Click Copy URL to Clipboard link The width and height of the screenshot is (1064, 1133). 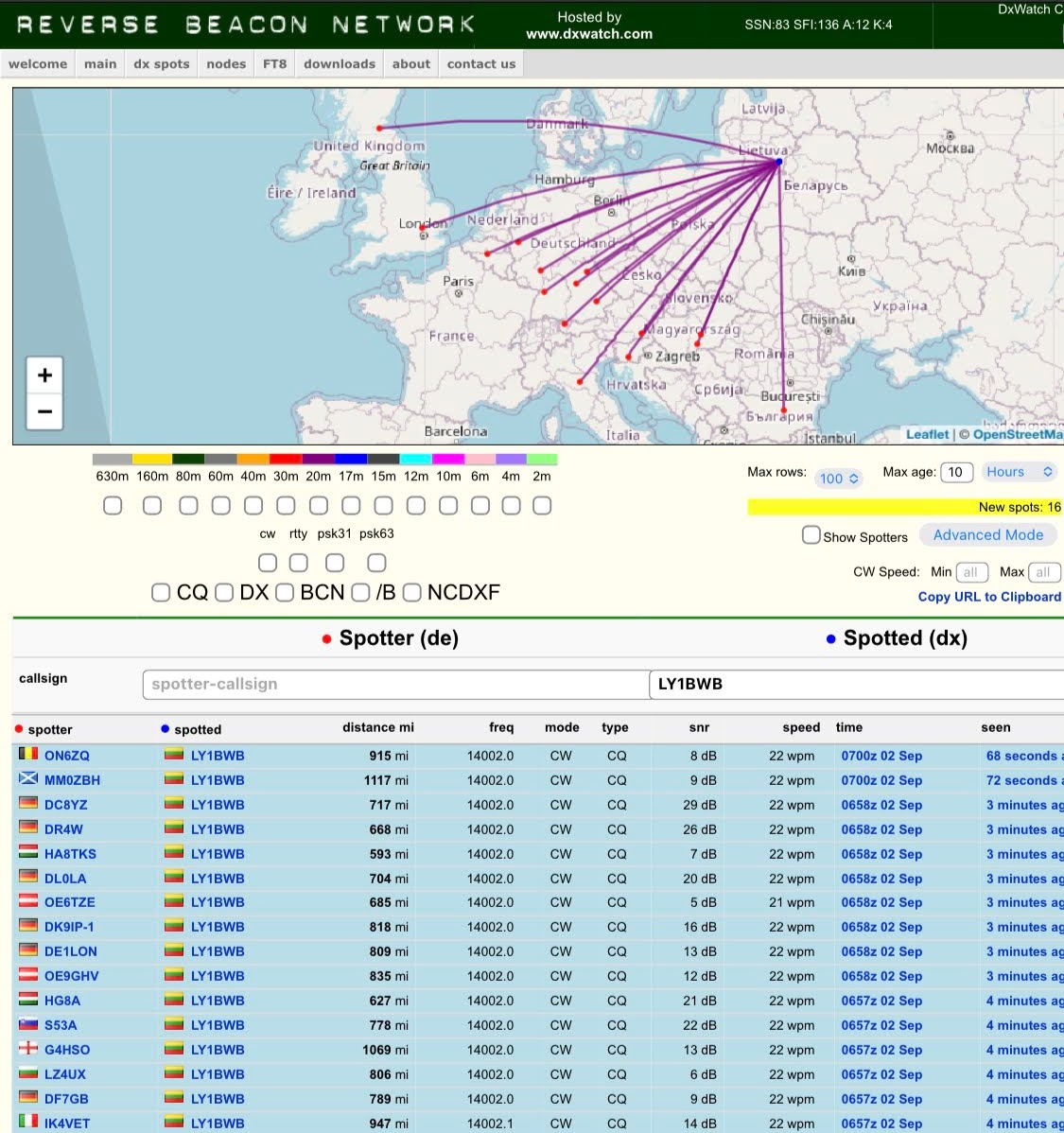tap(989, 597)
